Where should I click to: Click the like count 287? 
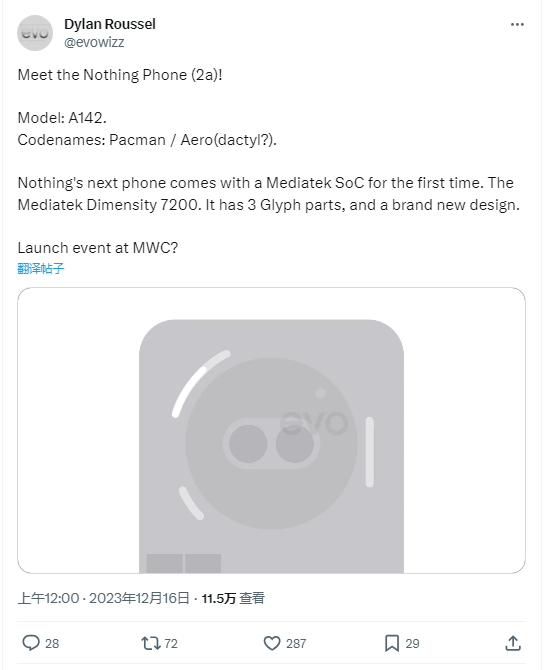[296, 644]
